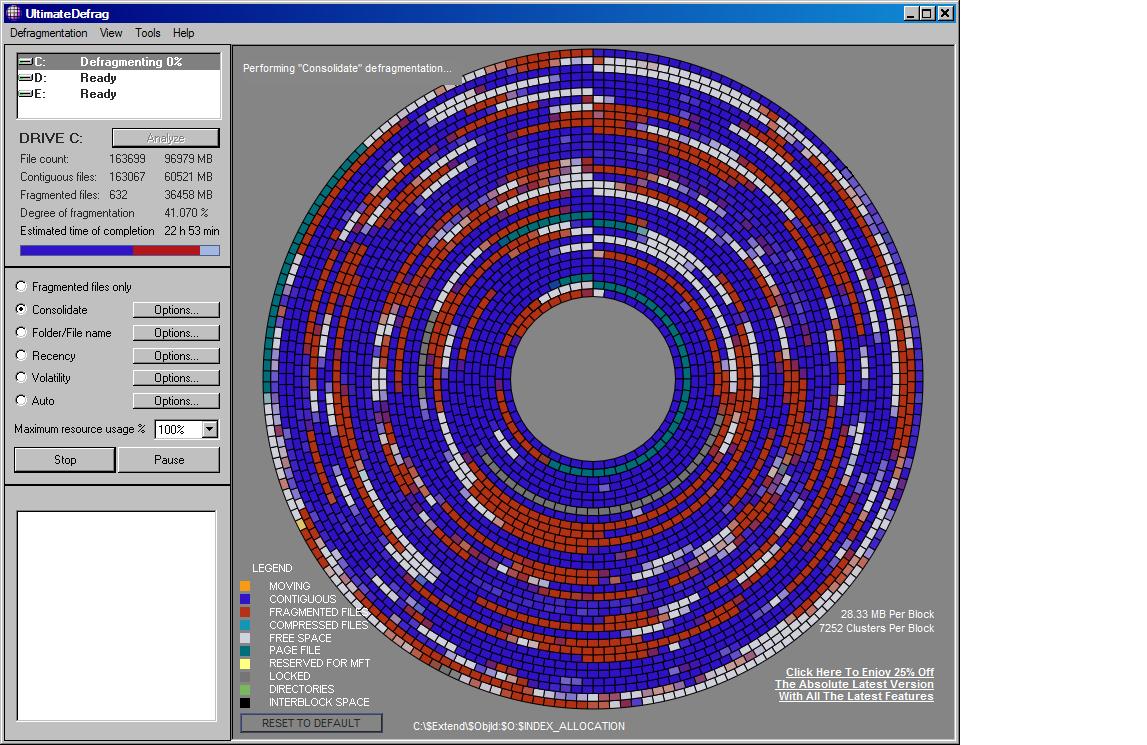
Task: Select the C: drive icon in drive list
Action: point(25,61)
